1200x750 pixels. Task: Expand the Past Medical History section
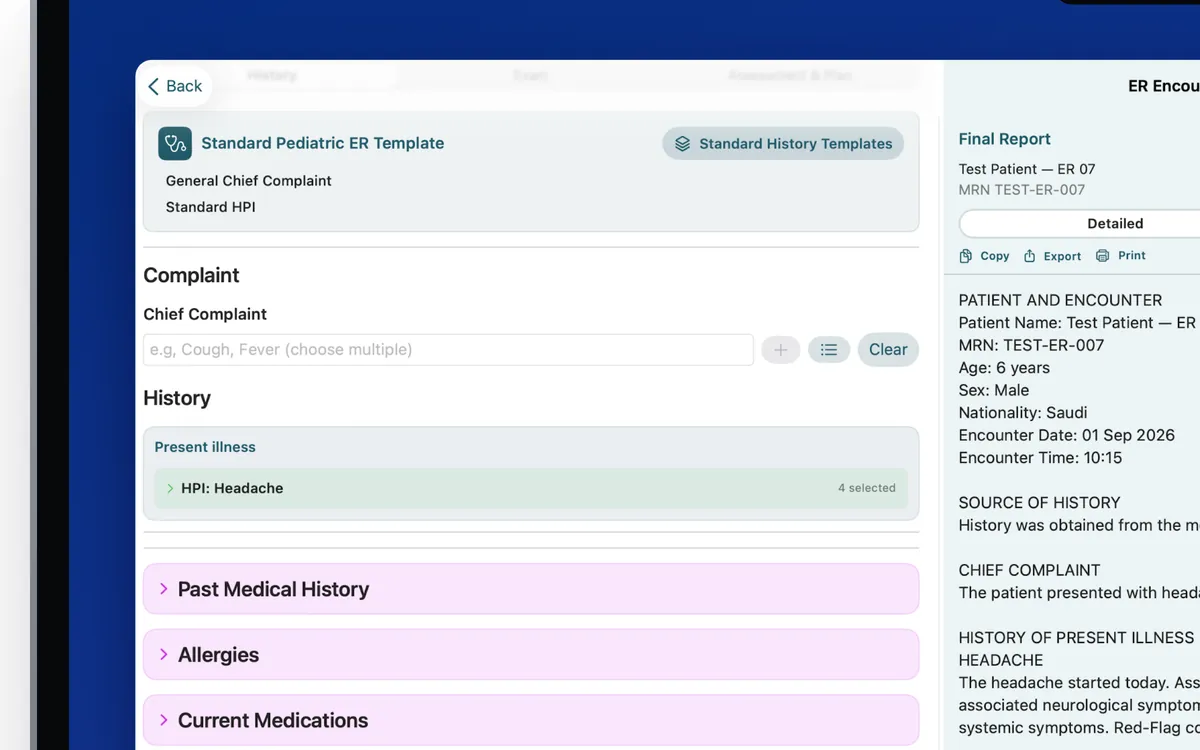(531, 589)
